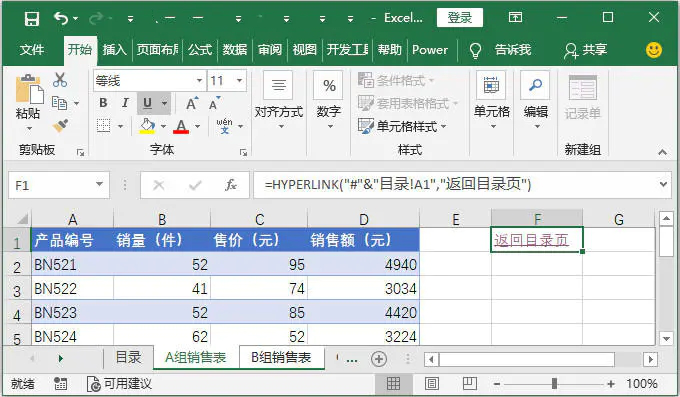Open the Number (数字) percent group
This screenshot has height=397, width=680.
[x=329, y=101]
